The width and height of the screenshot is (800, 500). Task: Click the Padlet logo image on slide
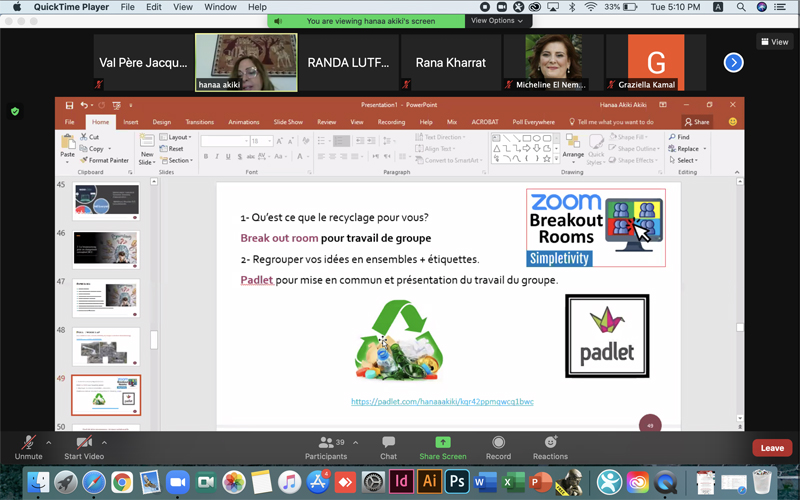pyautogui.click(x=607, y=336)
